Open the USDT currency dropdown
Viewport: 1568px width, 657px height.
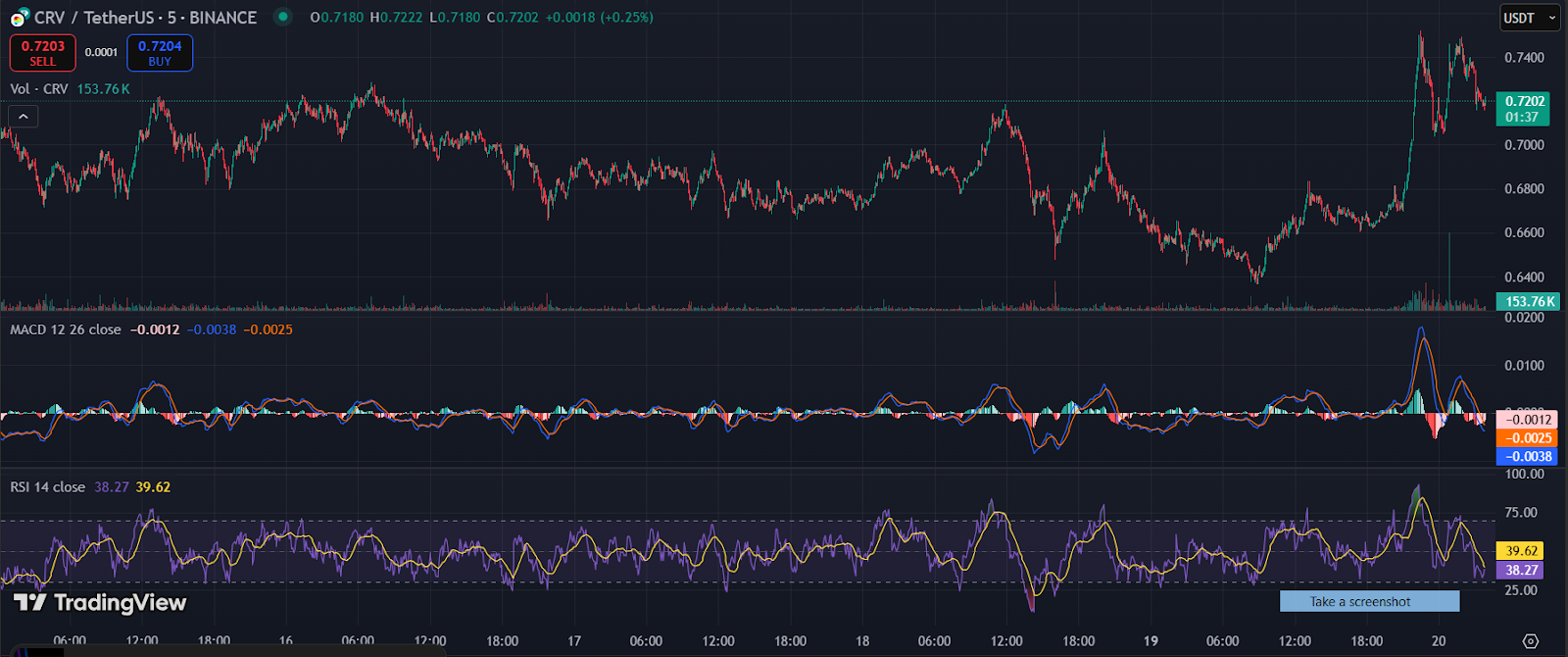1529,18
